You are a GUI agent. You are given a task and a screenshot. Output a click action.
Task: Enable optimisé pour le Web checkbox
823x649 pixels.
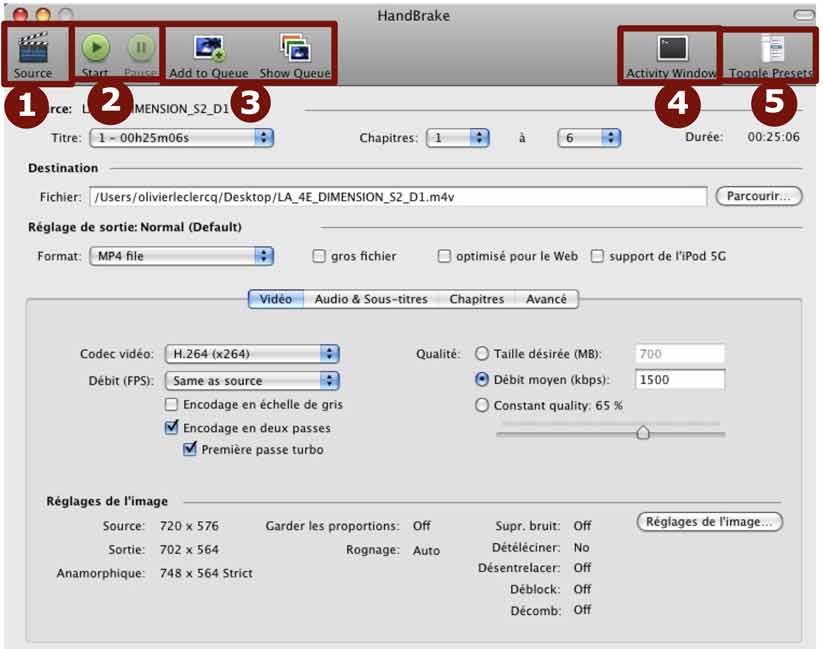click(x=444, y=256)
